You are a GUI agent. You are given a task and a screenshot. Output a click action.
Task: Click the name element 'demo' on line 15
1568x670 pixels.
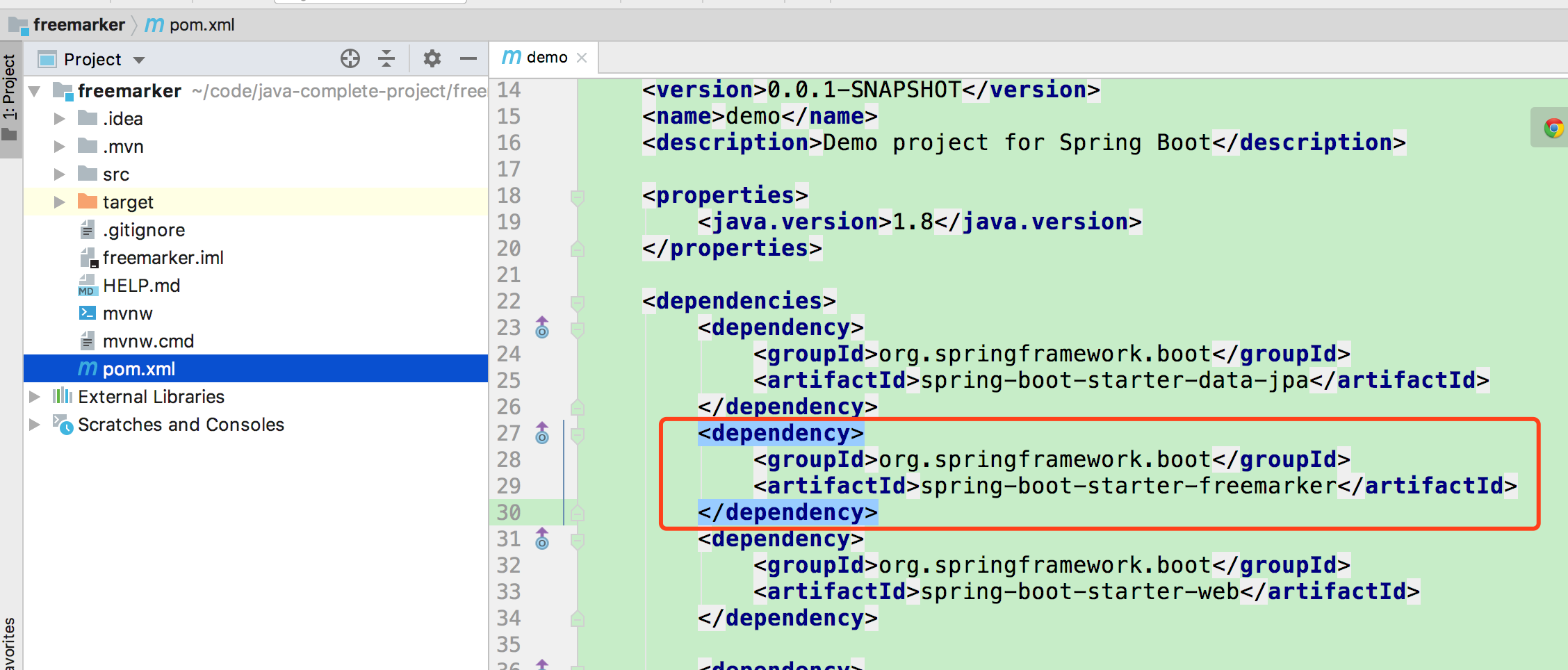pos(753,116)
